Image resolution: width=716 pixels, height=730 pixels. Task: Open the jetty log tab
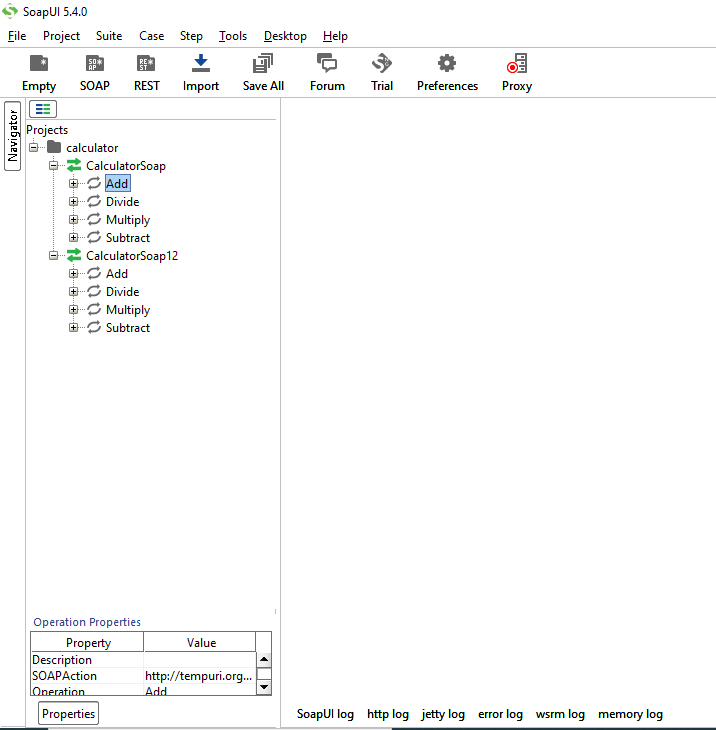(x=443, y=714)
